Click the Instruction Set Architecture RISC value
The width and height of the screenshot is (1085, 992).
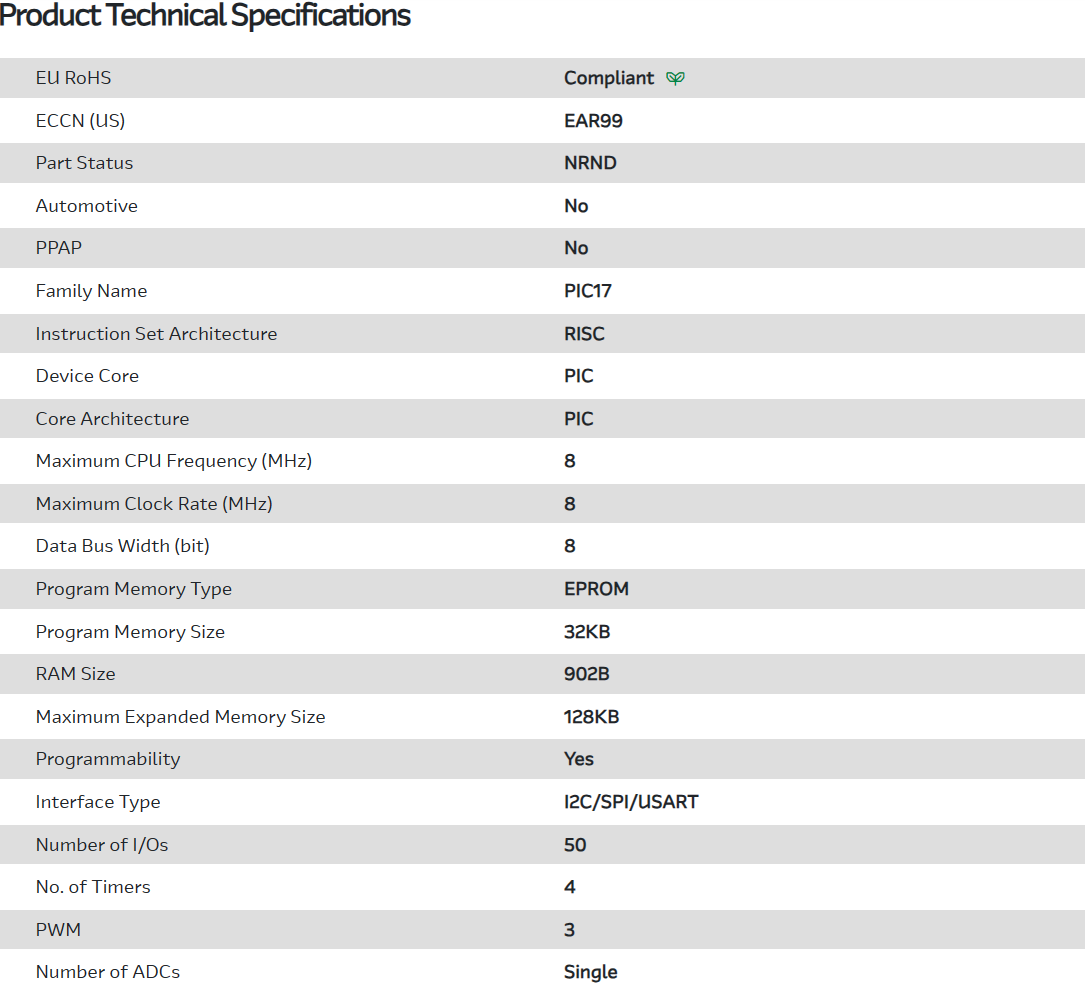pyautogui.click(x=584, y=334)
